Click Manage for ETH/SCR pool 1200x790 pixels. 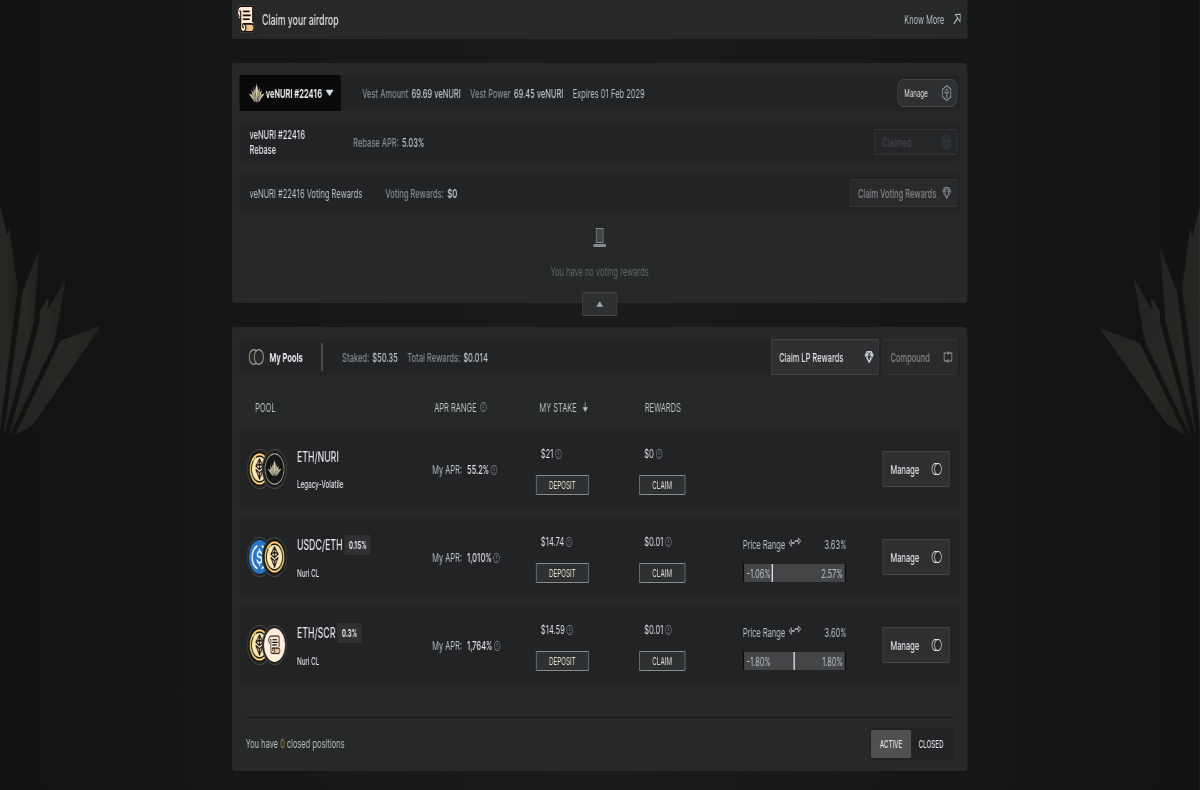tap(916, 645)
